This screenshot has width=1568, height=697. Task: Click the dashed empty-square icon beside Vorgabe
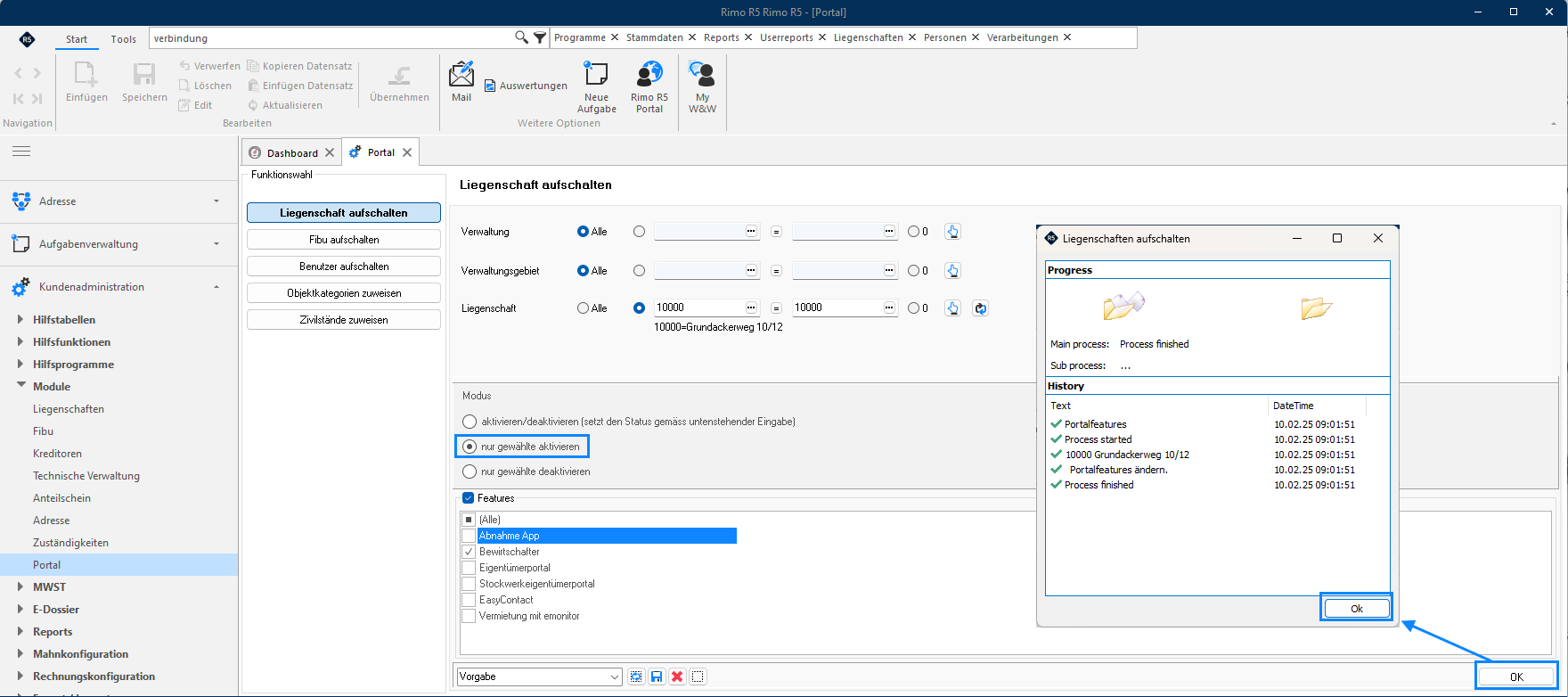pos(698,676)
